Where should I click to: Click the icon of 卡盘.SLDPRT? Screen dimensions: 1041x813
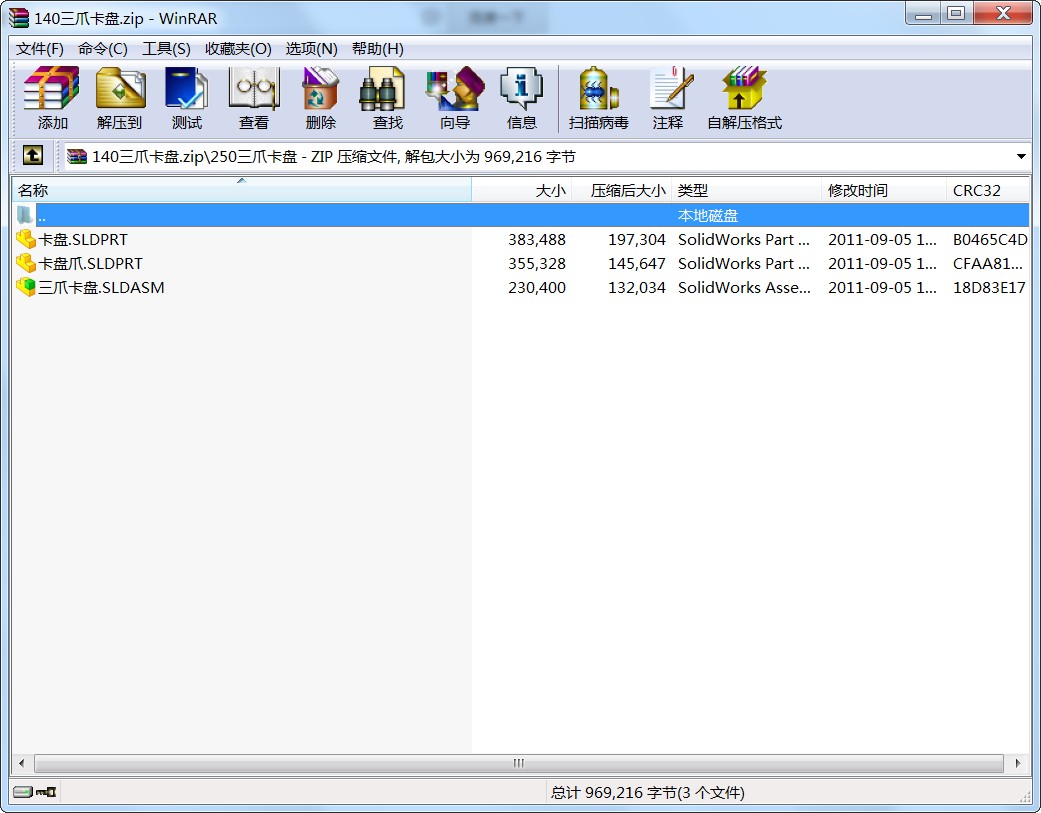tap(25, 239)
